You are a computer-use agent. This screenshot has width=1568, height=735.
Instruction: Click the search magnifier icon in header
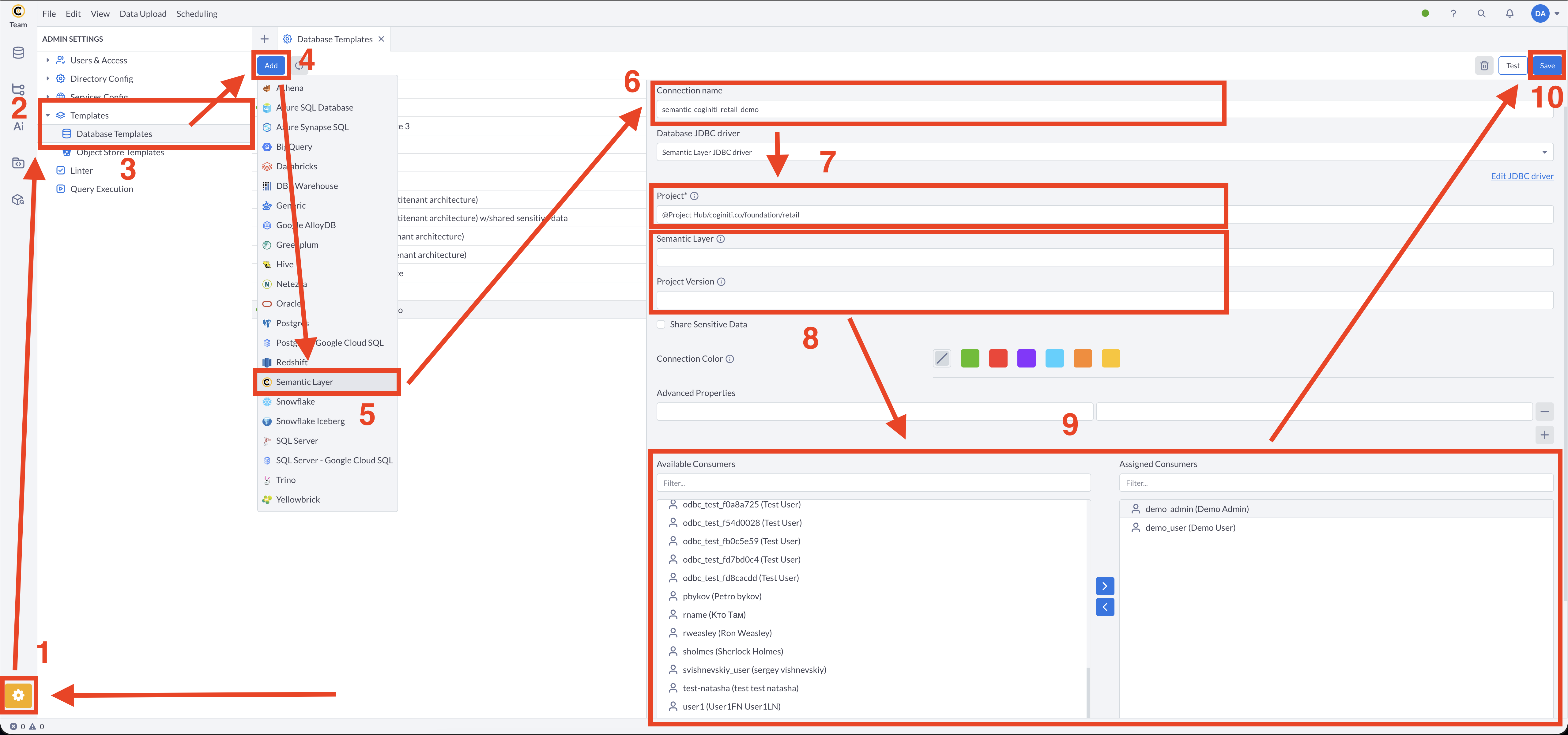[1482, 13]
